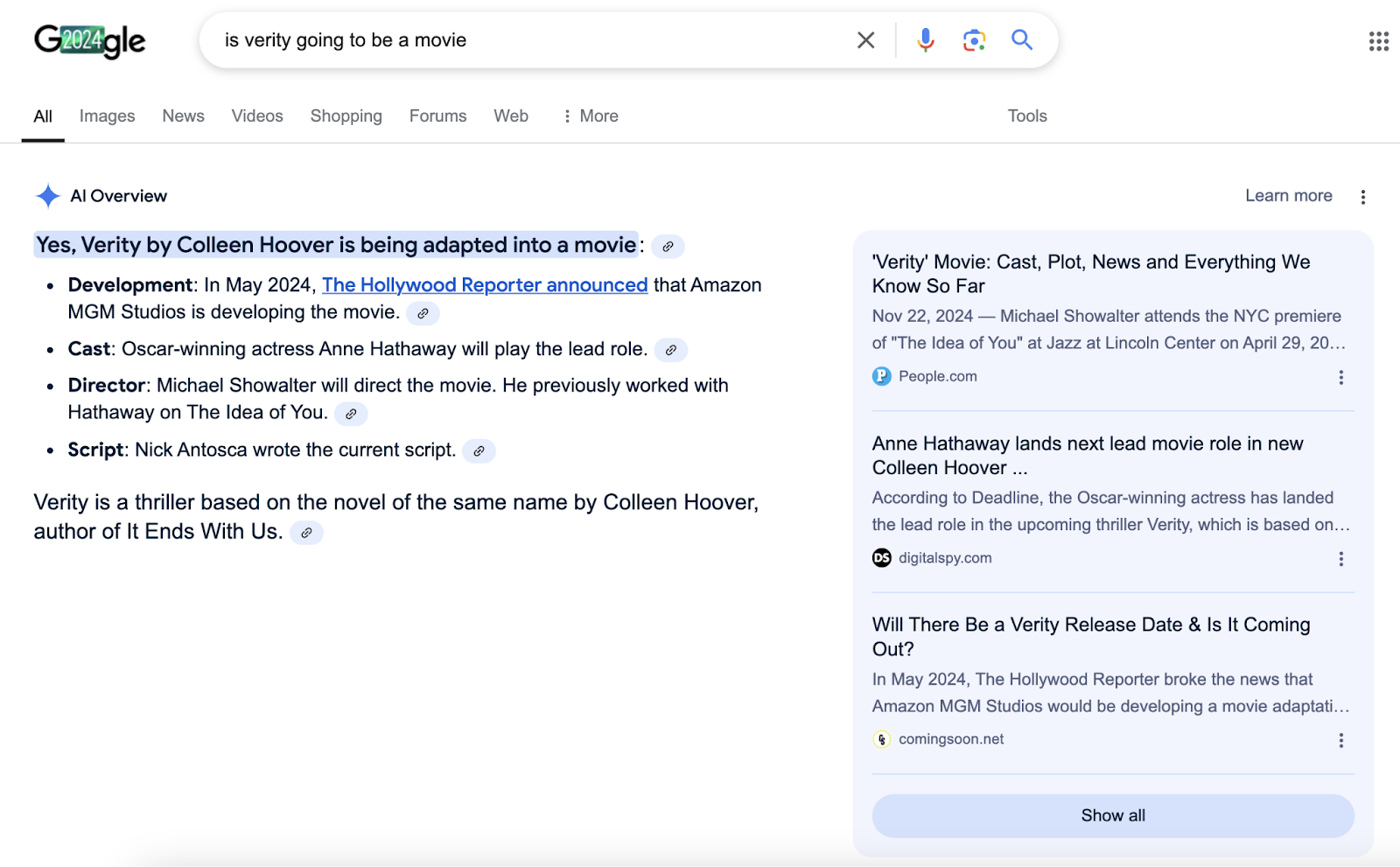Open the AI Overview three-dot menu beside Learn more

[x=1362, y=196]
